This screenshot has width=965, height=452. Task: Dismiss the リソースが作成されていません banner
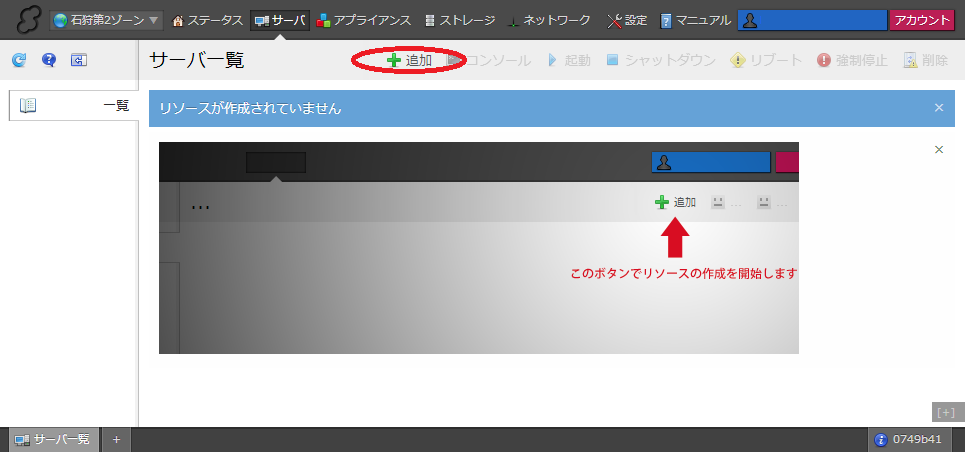pos(938,108)
